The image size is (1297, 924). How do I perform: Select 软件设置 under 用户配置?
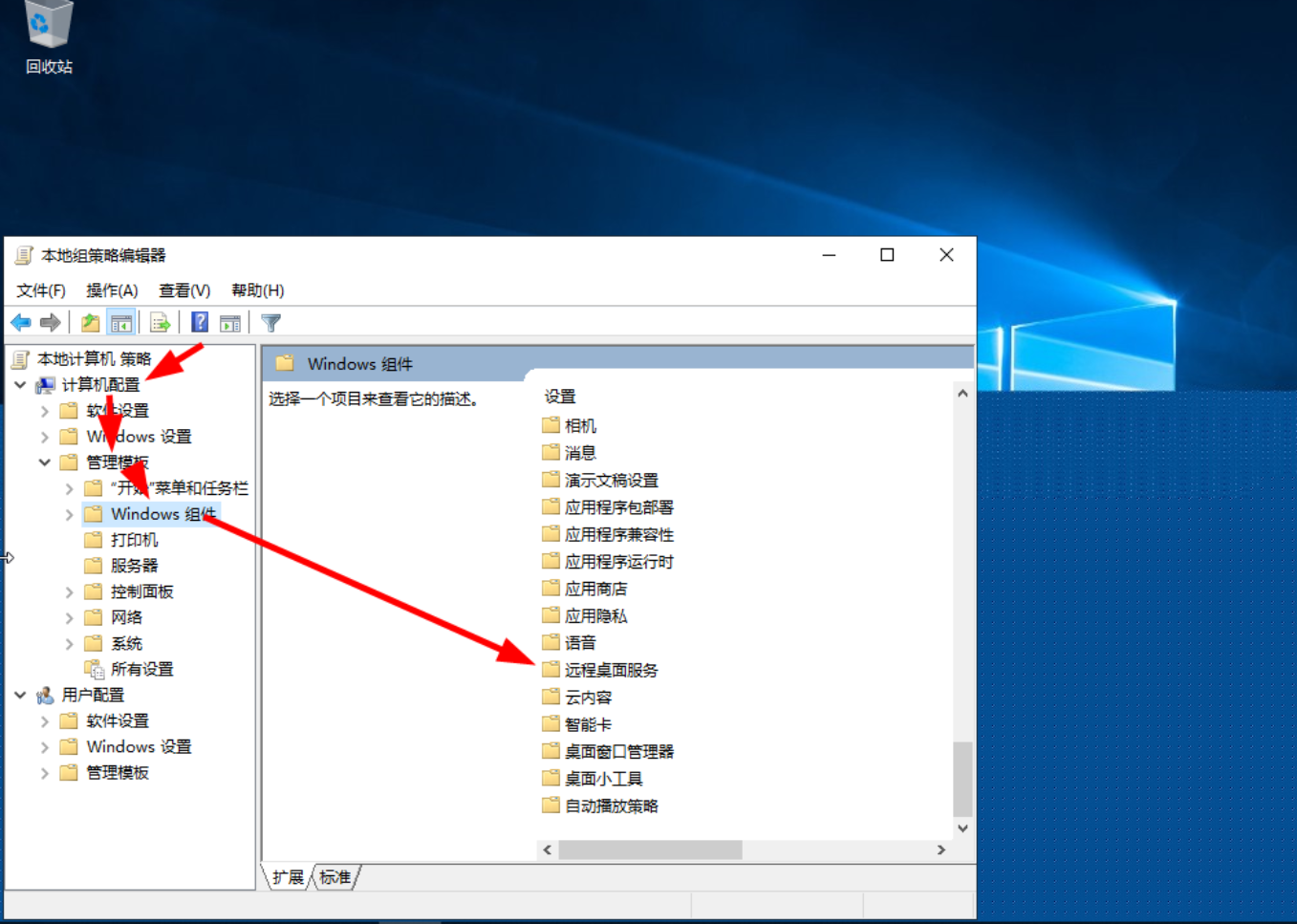[118, 720]
